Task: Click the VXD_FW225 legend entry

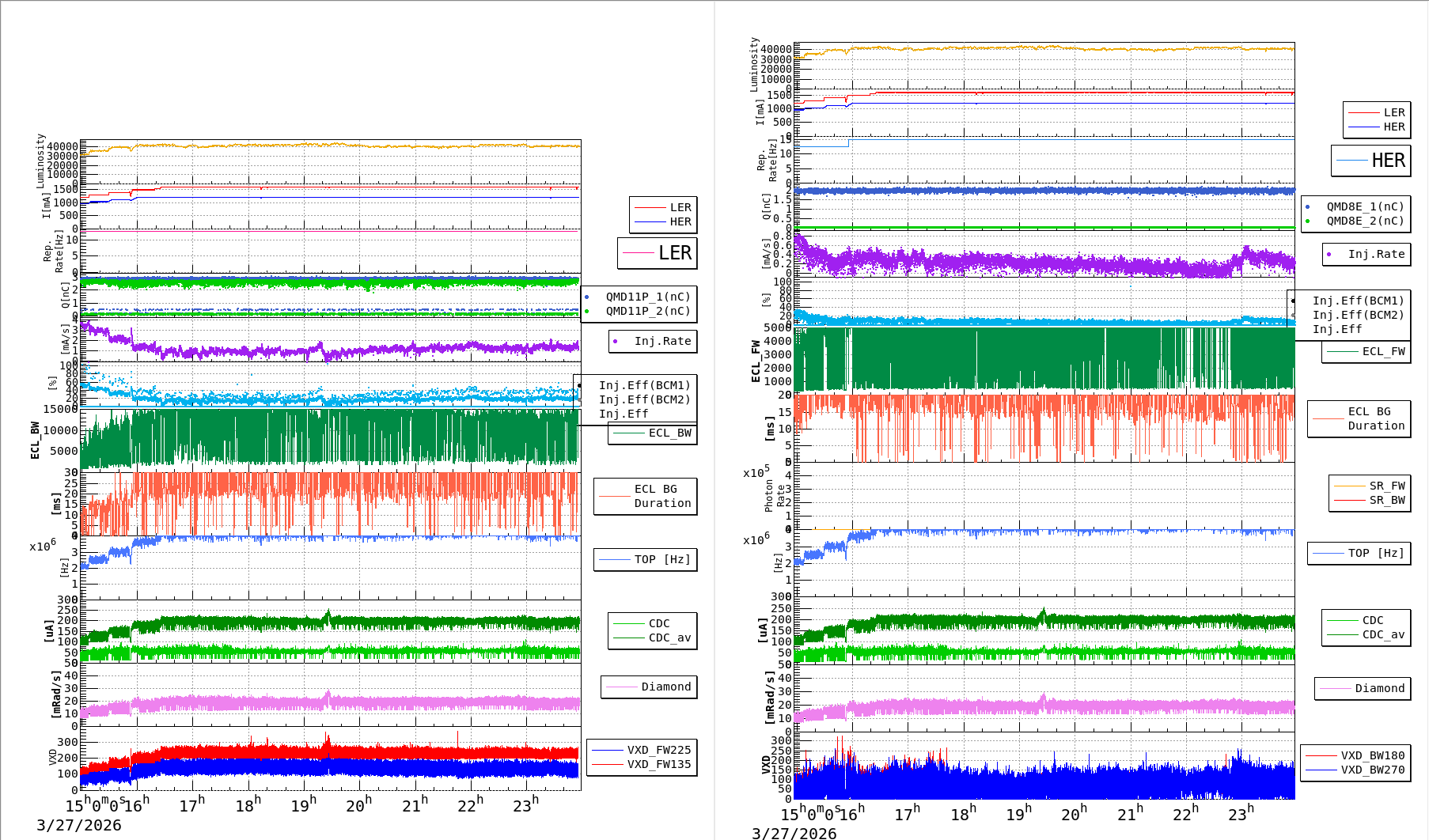Action: [658, 750]
